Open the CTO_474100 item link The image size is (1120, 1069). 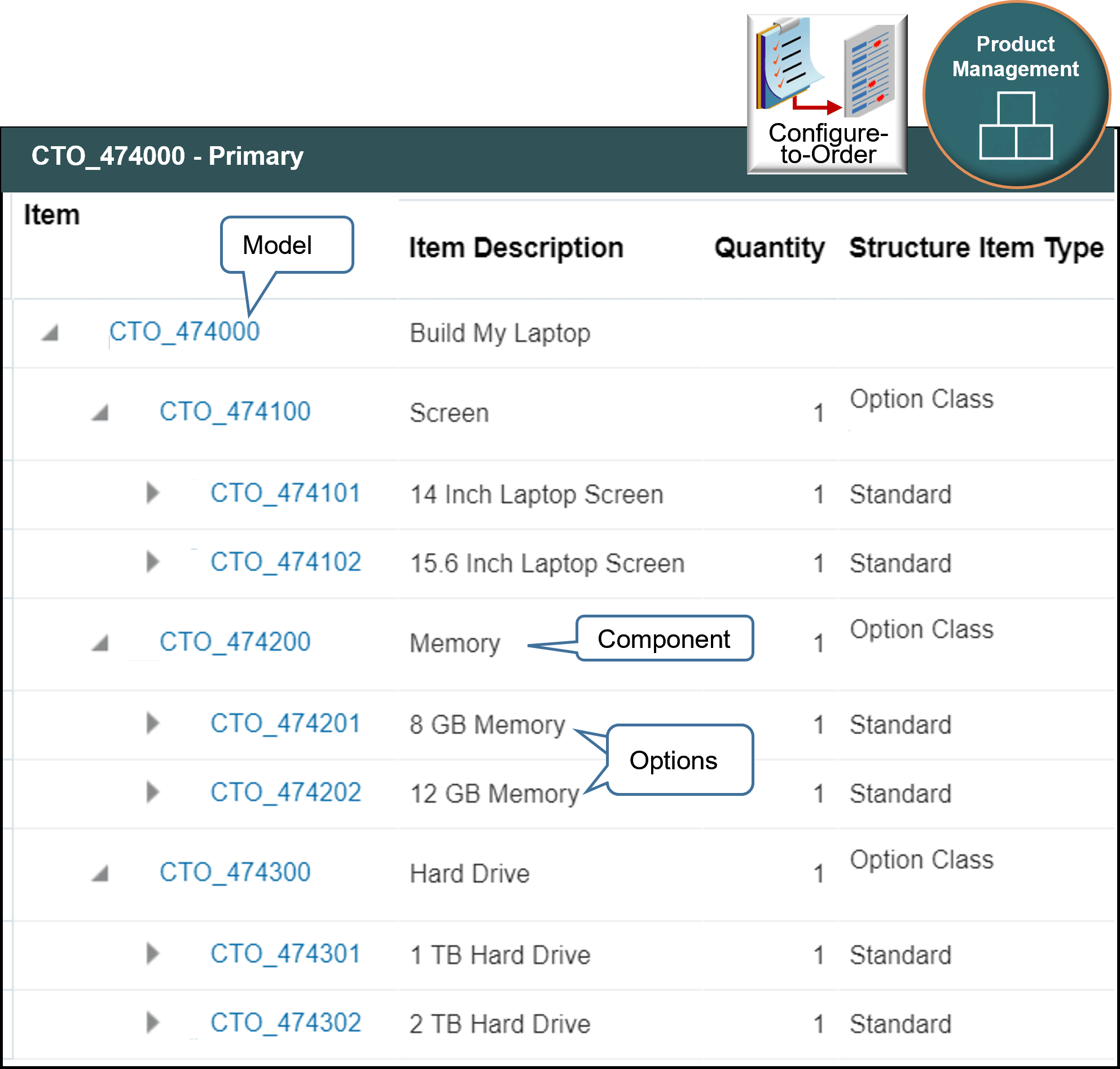coord(235,411)
